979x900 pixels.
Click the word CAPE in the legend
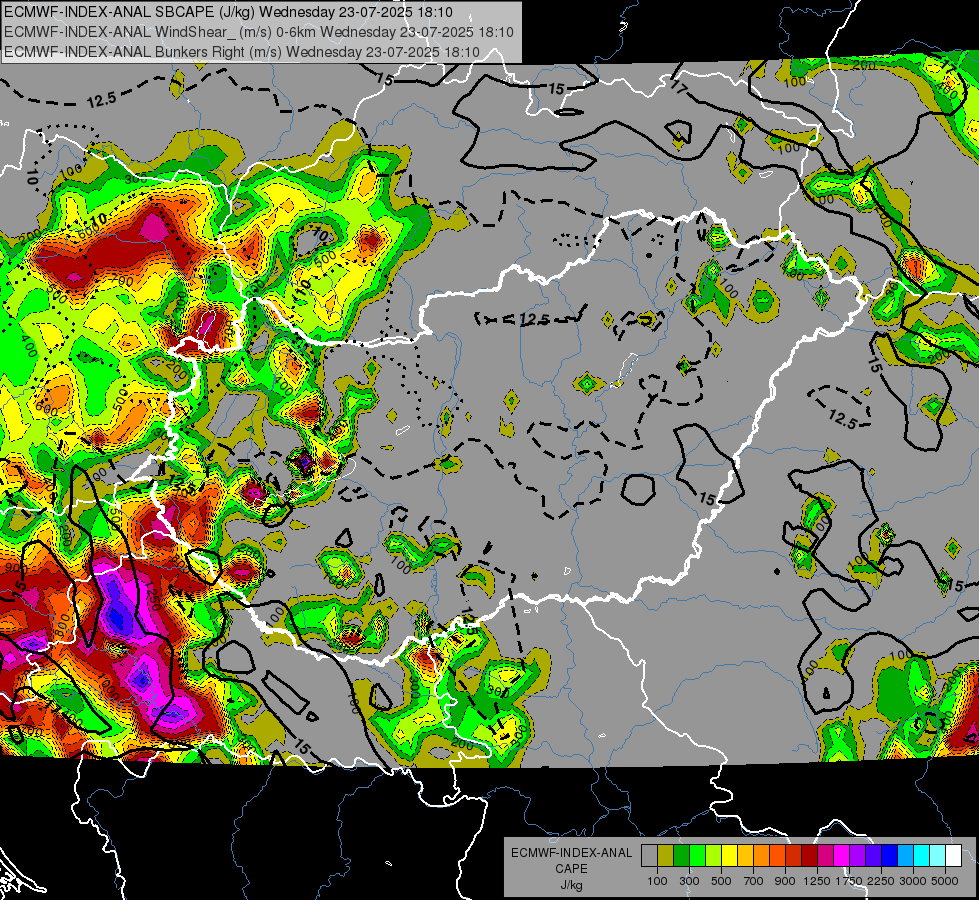(x=571, y=869)
